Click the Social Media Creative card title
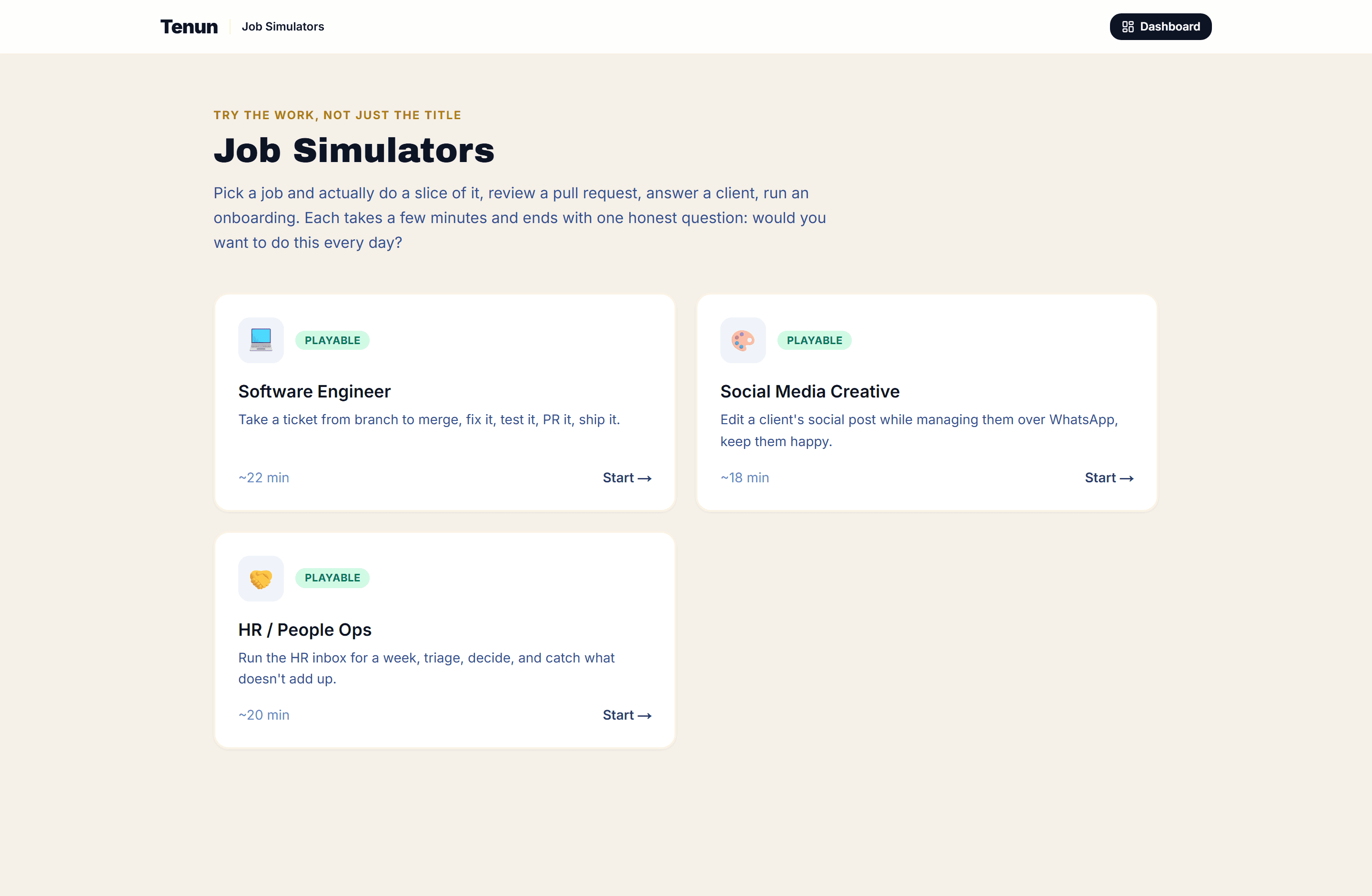 (x=809, y=391)
